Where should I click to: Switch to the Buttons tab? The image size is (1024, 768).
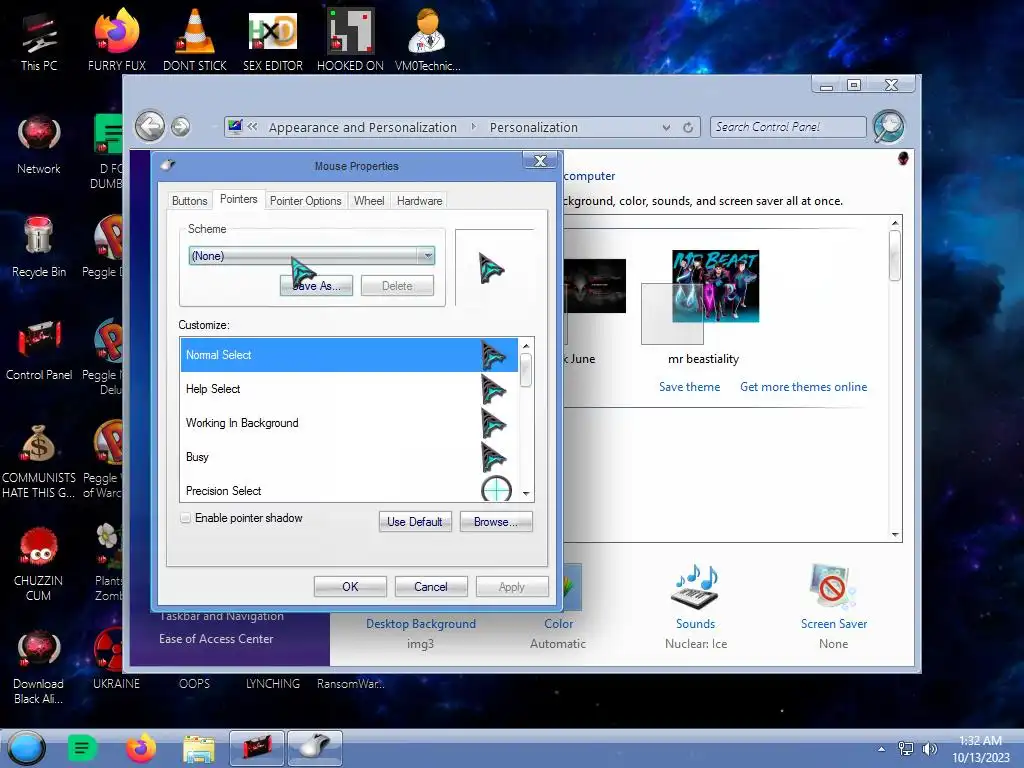click(189, 200)
